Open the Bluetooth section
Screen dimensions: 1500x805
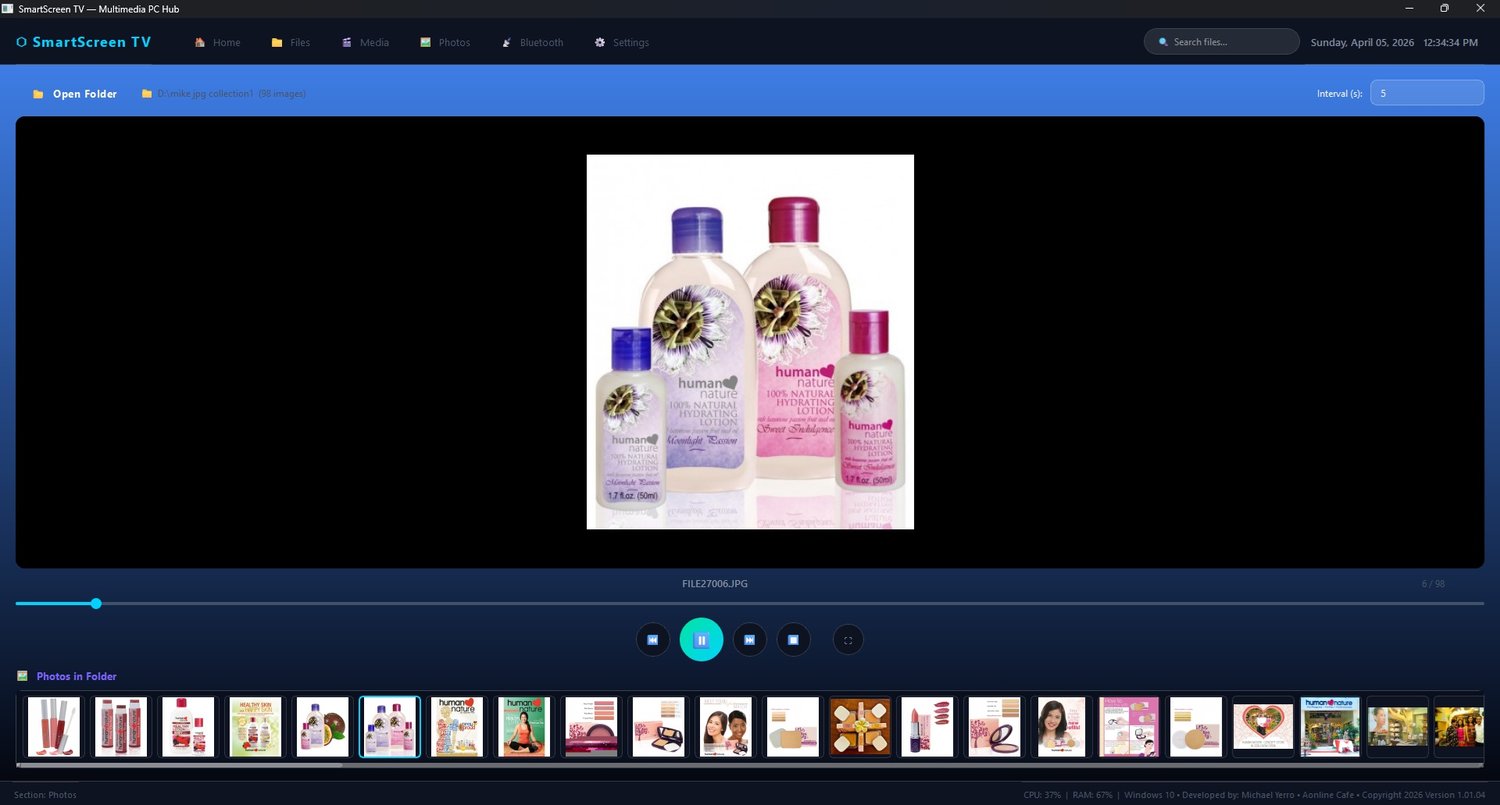point(533,42)
